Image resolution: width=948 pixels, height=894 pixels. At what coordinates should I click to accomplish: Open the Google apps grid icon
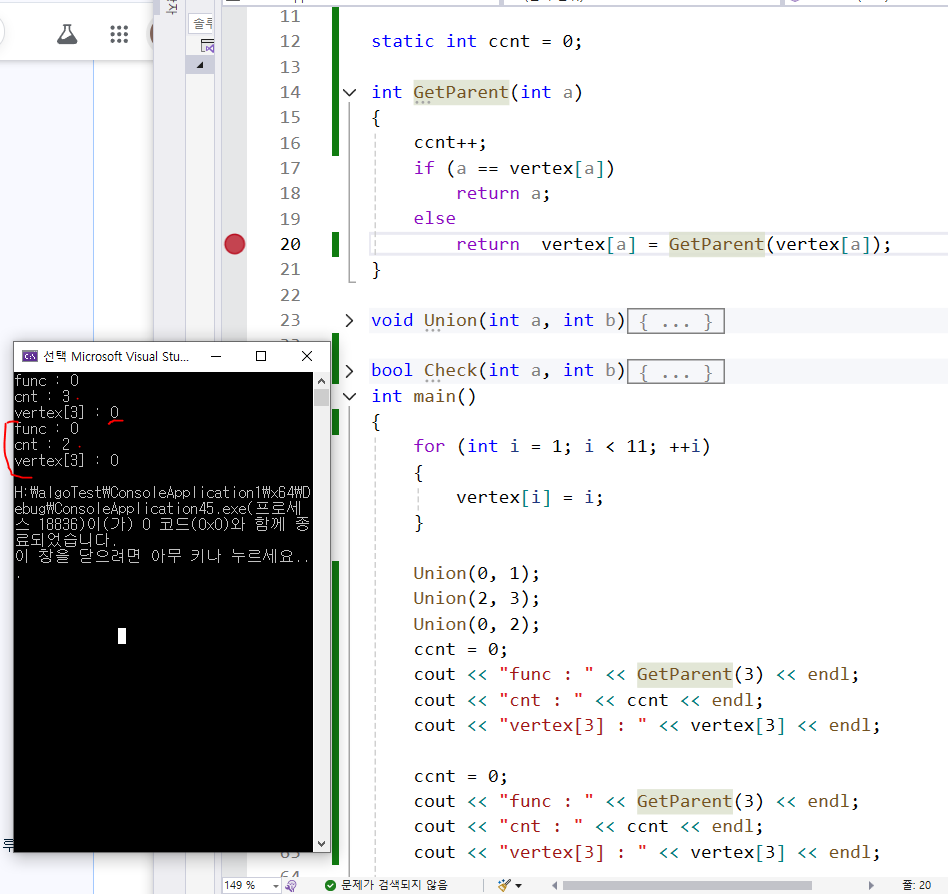(119, 34)
